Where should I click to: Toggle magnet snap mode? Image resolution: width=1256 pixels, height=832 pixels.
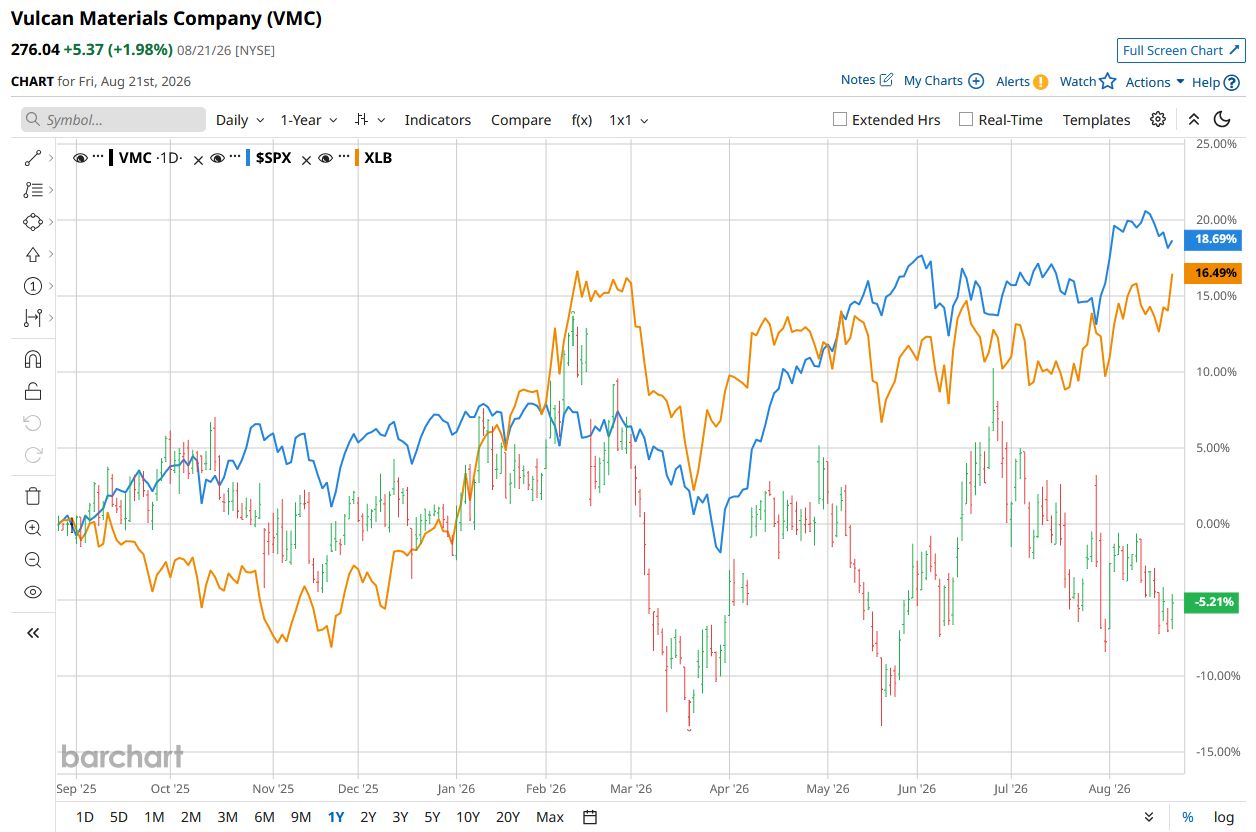[32, 358]
